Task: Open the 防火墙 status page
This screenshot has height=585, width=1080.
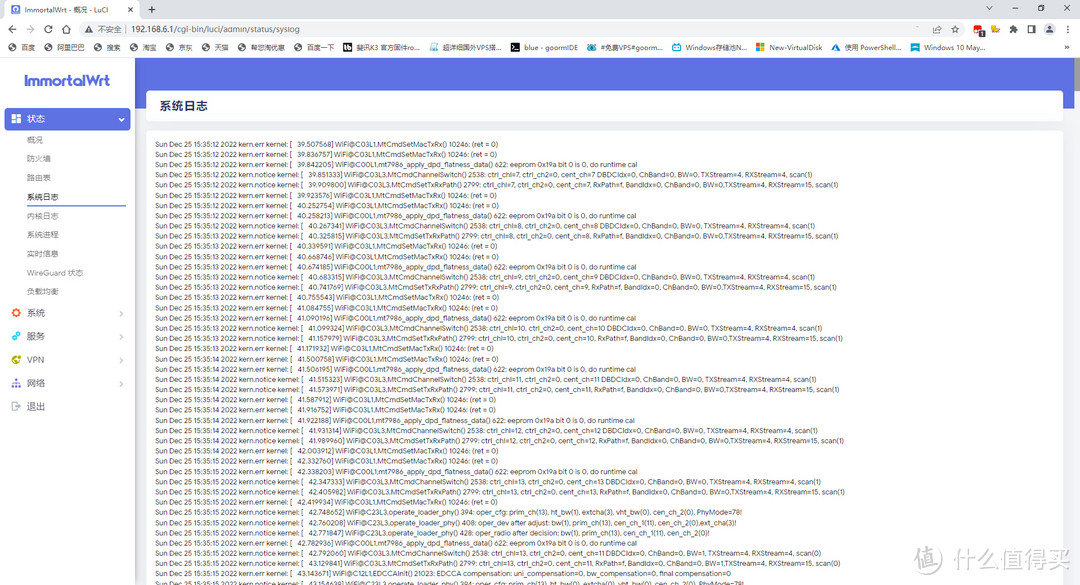Action: tap(39, 159)
